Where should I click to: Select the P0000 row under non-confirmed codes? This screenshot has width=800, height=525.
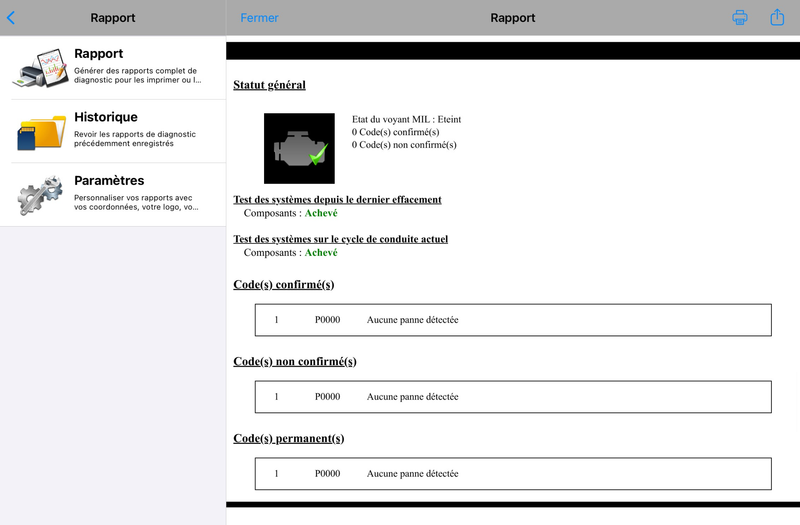(513, 397)
